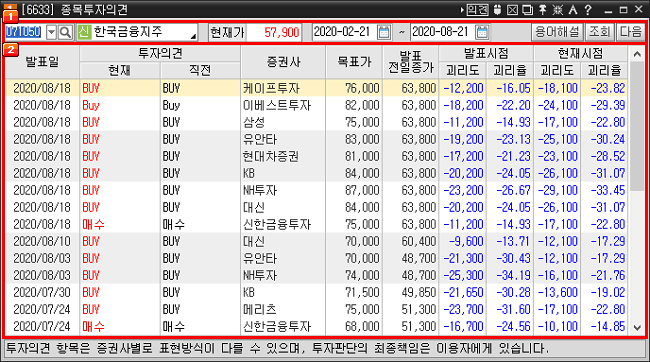Click the asterisk-shaped title bar icon
The height and width of the screenshot is (362, 650).
click(x=558, y=10)
